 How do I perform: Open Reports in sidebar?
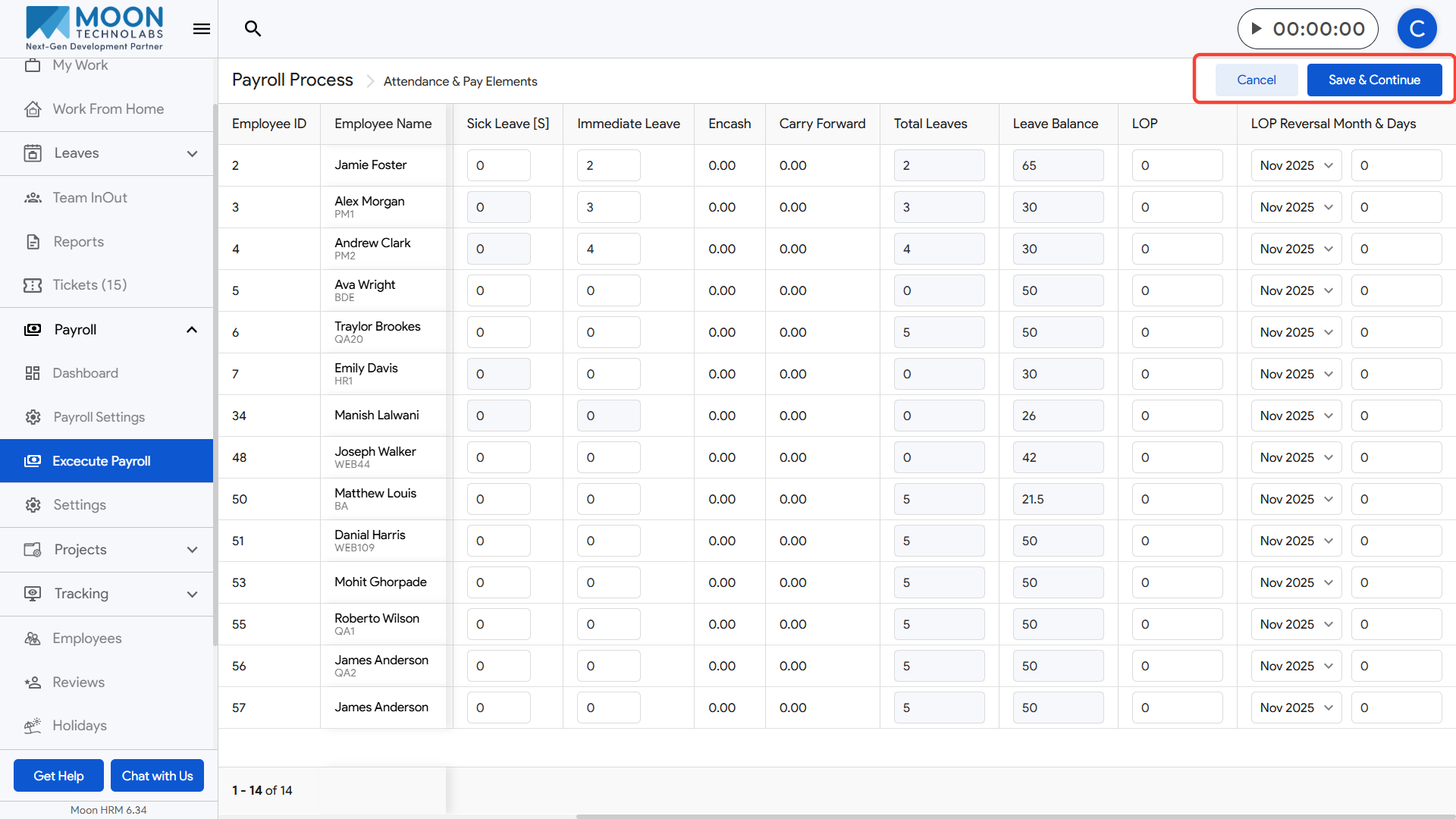click(78, 242)
